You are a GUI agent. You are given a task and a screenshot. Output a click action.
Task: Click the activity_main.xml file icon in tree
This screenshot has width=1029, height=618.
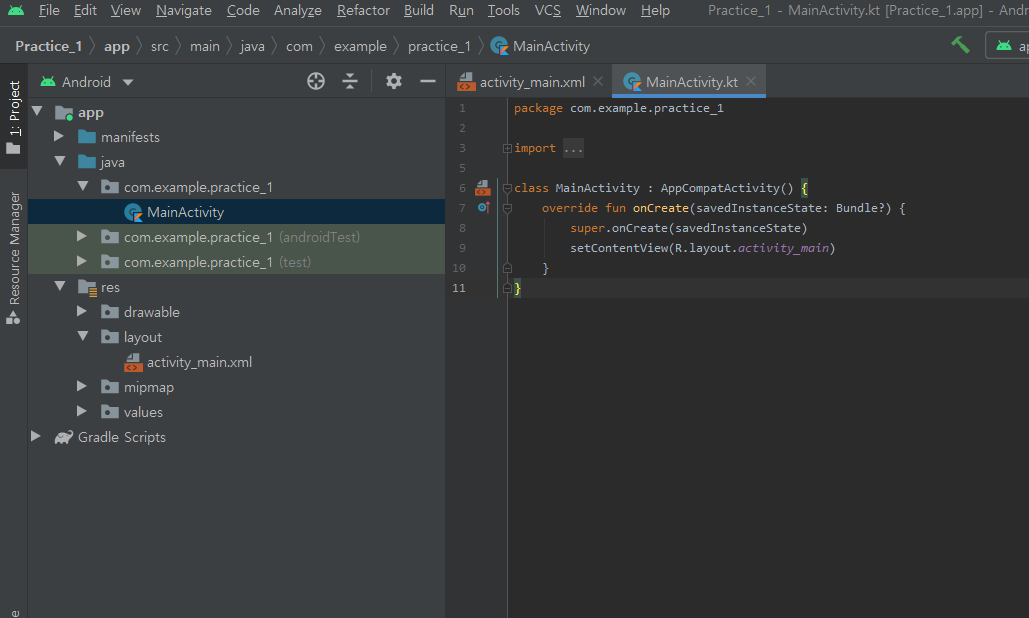[133, 362]
